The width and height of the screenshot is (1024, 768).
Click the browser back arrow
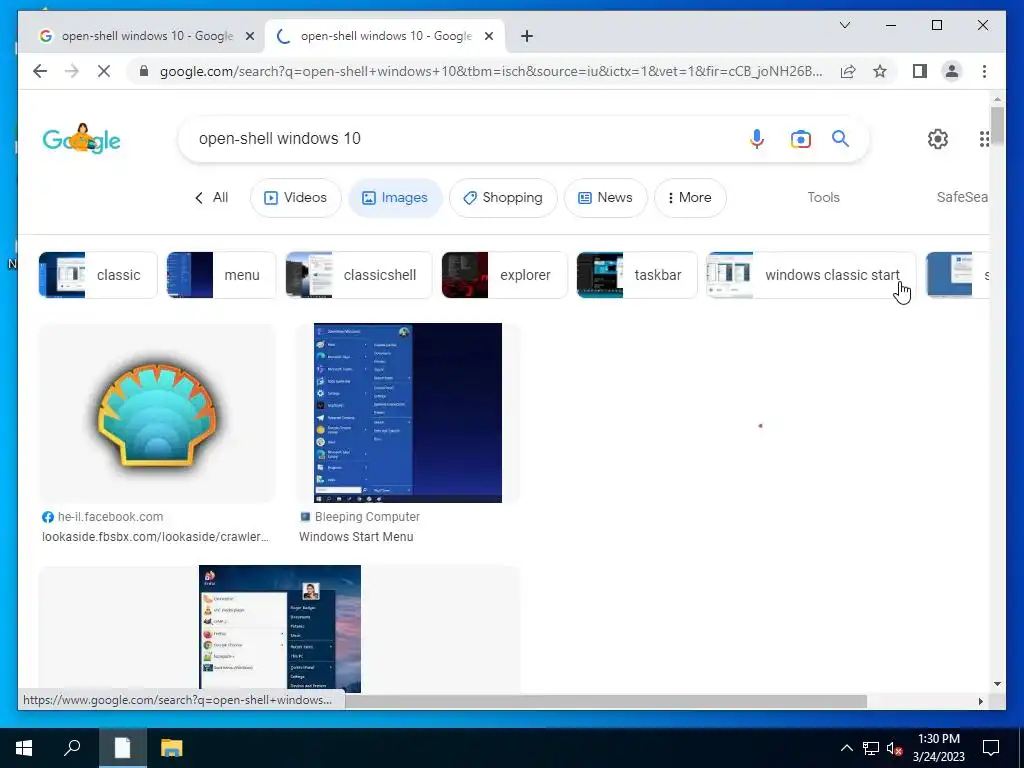(x=40, y=71)
